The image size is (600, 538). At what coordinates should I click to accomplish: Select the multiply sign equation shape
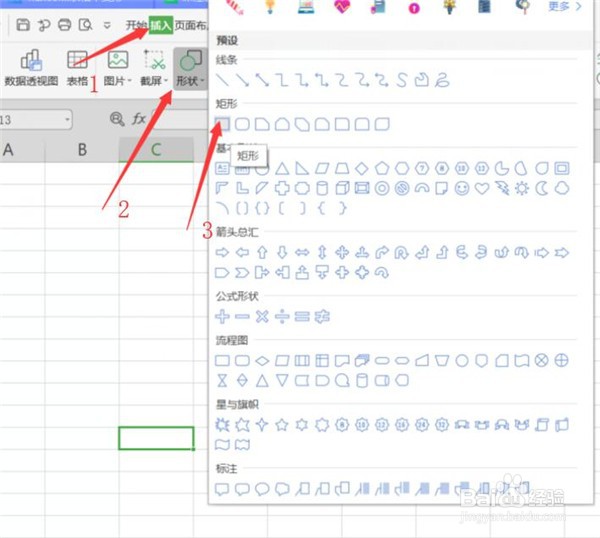(x=262, y=316)
